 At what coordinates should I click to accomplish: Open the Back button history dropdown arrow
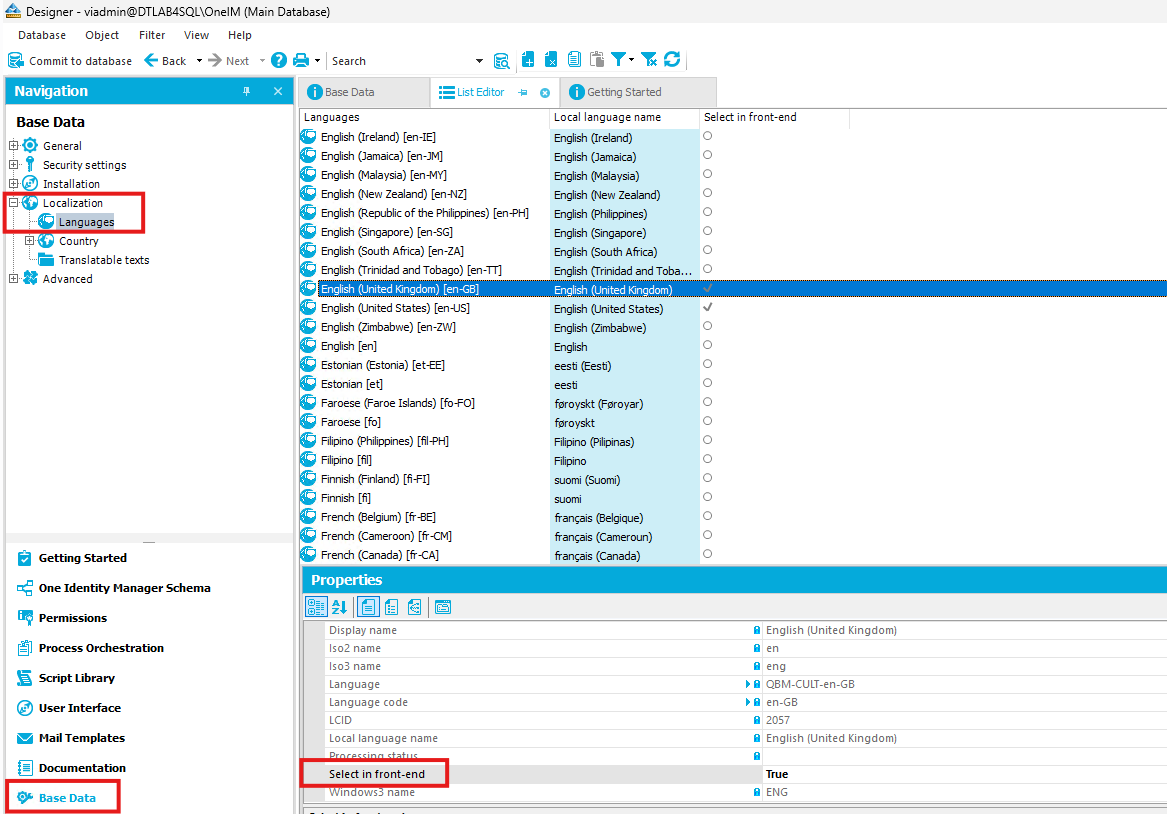[199, 61]
